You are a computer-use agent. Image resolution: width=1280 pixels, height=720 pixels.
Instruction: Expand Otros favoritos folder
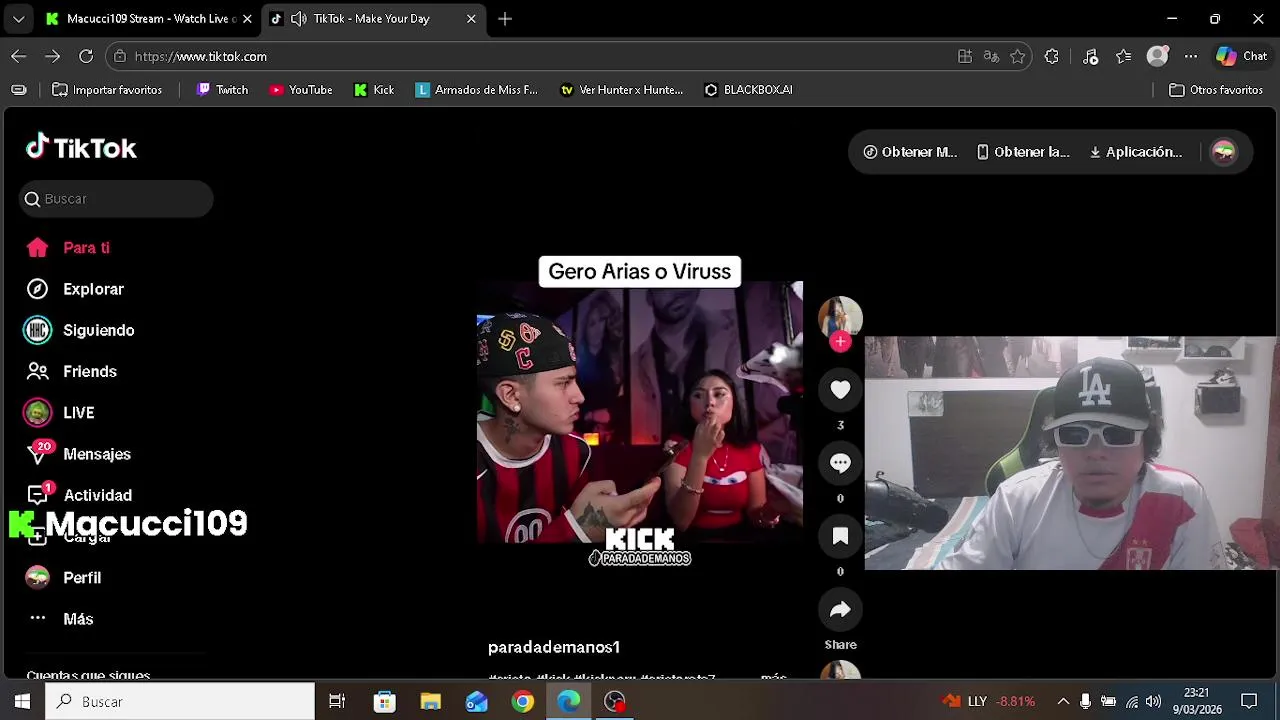point(1216,90)
